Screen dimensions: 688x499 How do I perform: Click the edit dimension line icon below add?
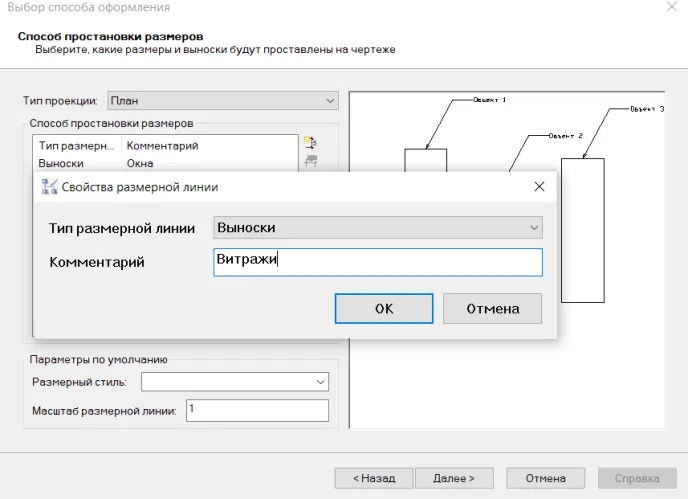coord(310,161)
